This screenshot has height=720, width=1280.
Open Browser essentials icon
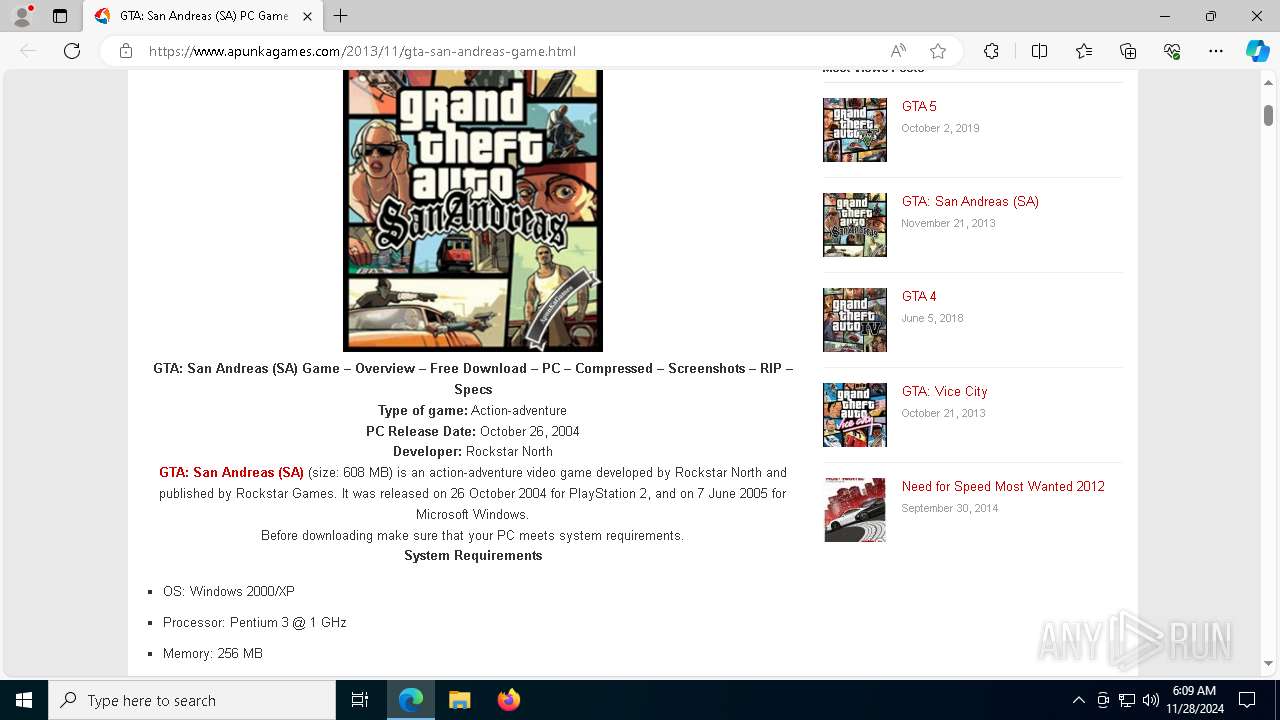click(1172, 51)
